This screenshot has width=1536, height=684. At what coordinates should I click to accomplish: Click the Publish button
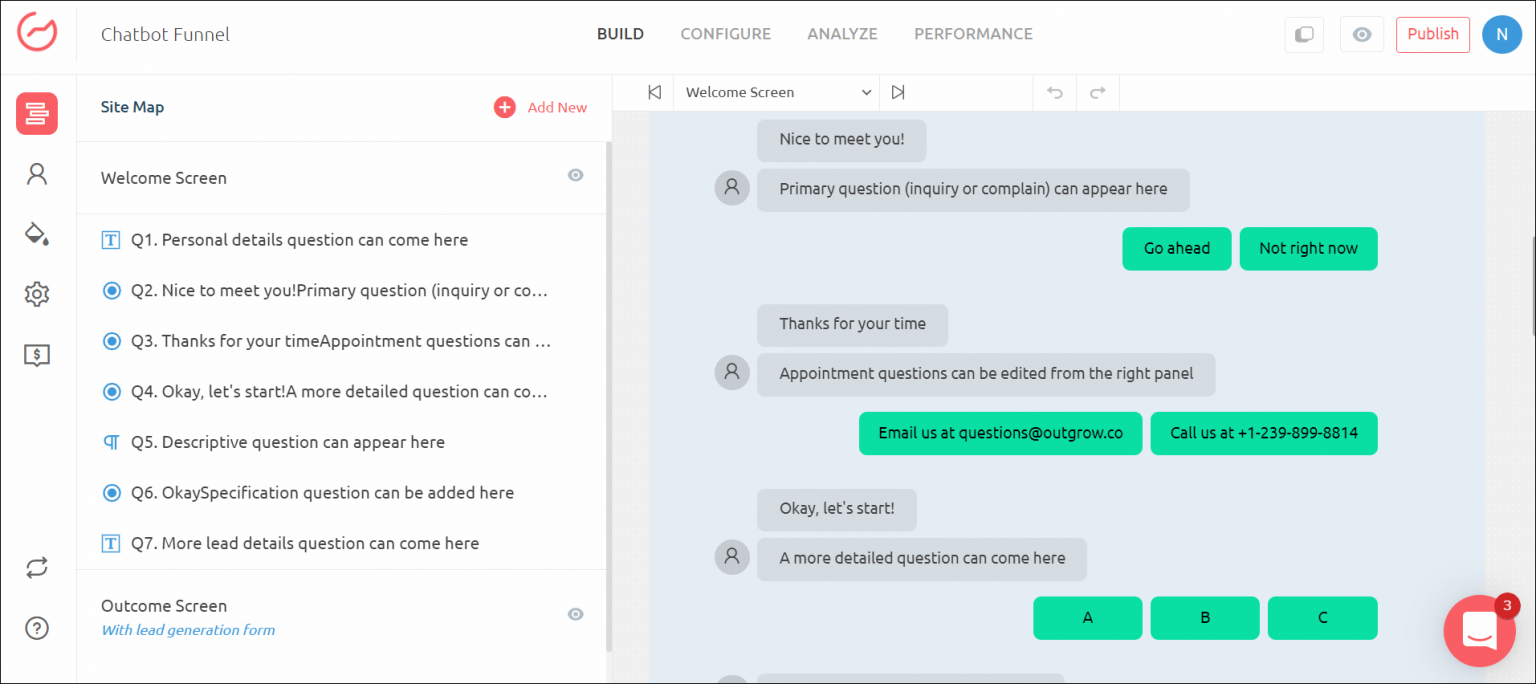[x=1432, y=34]
